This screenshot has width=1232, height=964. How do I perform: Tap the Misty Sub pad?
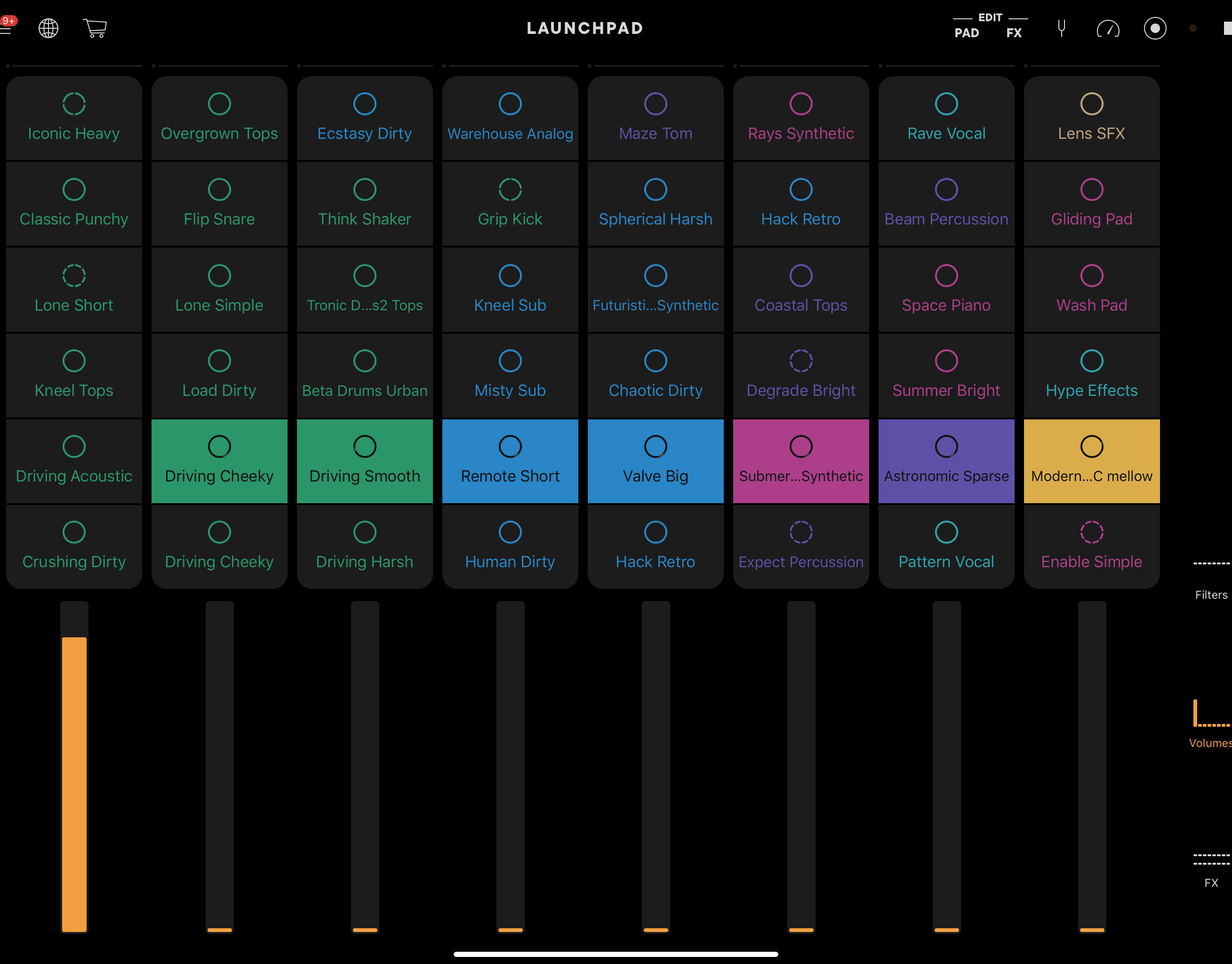coord(510,375)
